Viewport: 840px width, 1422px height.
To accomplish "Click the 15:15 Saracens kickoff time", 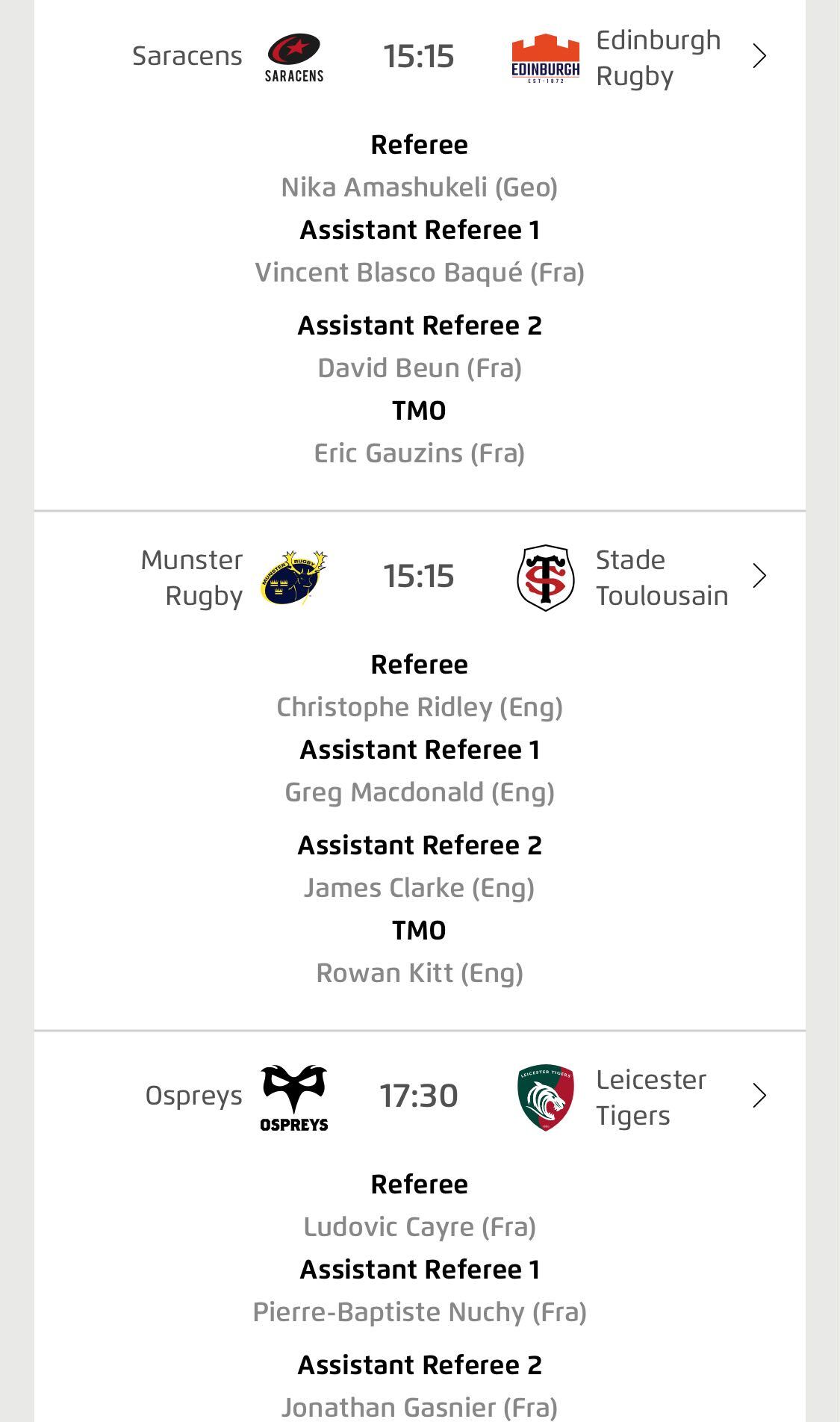I will tap(419, 57).
